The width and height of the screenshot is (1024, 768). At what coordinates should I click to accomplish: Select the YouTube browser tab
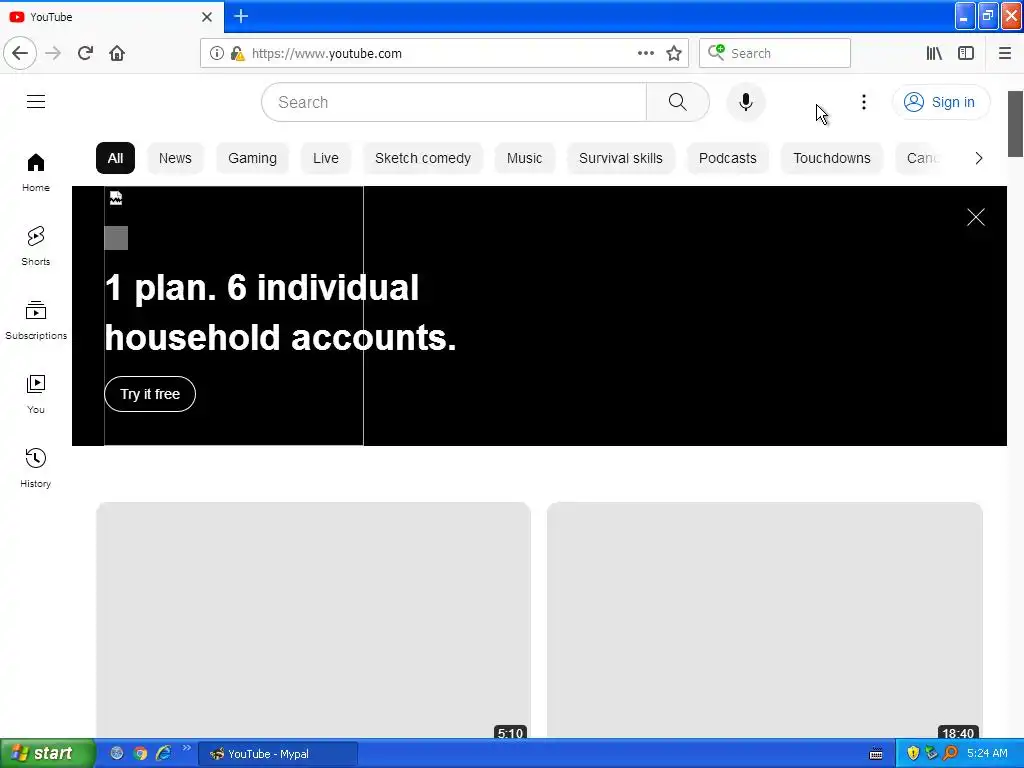point(111,16)
